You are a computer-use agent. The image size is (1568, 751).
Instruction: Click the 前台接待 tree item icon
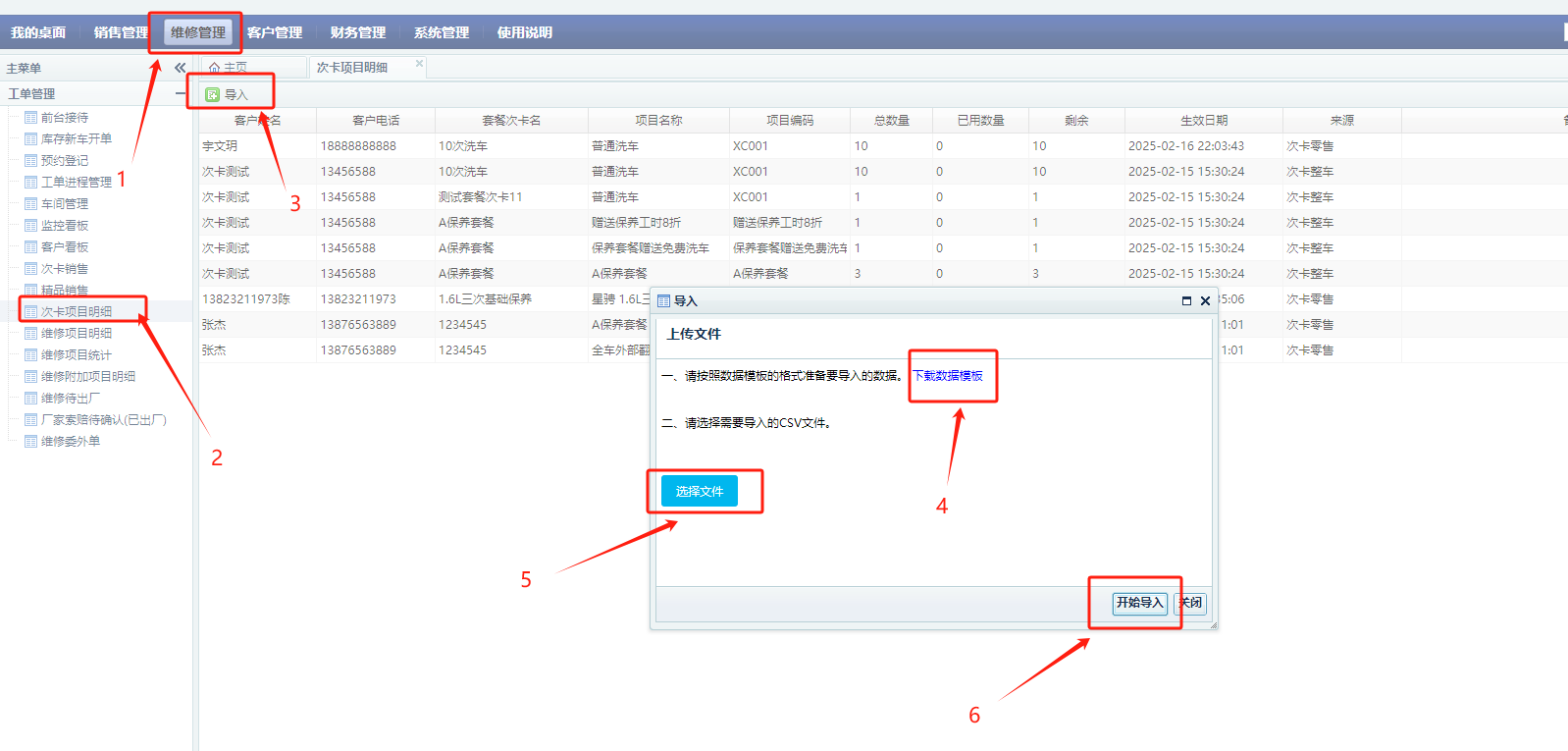tap(30, 118)
